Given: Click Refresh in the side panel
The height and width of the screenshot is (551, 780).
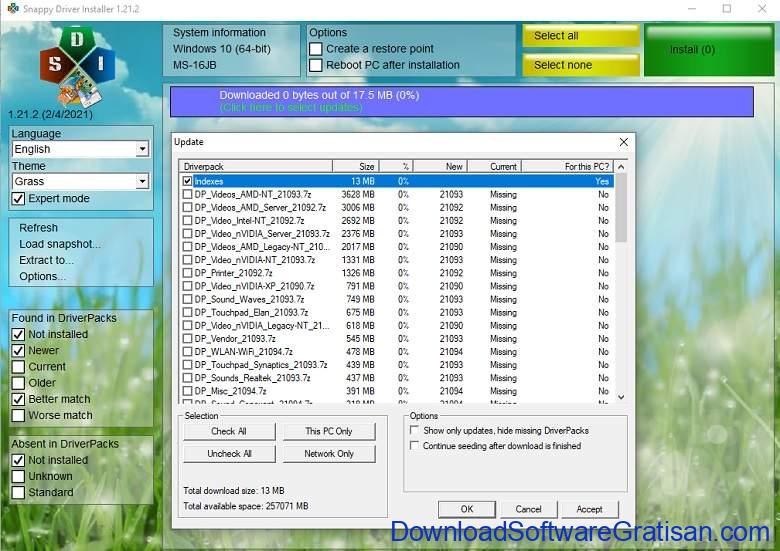Looking at the screenshot, I should [38, 228].
